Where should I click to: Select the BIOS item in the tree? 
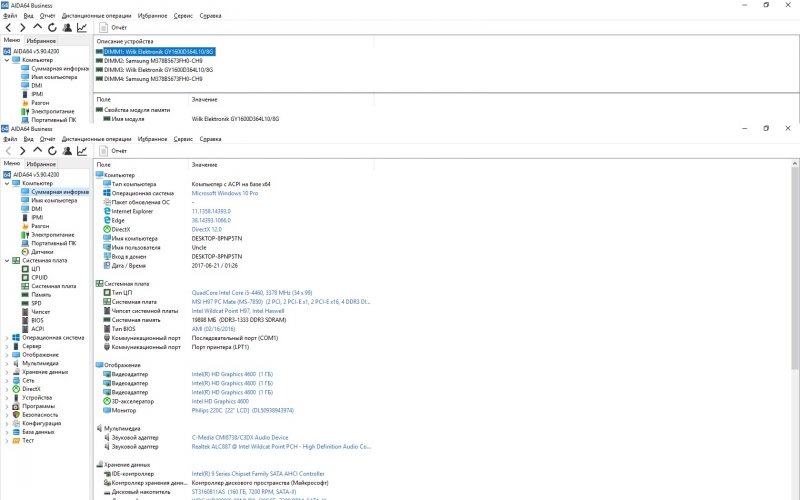click(x=36, y=320)
